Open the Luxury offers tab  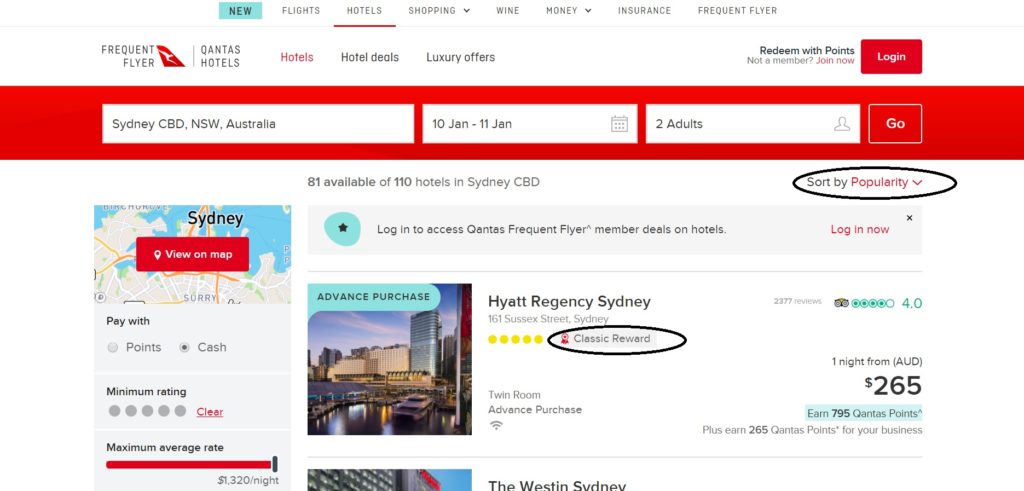click(x=460, y=57)
